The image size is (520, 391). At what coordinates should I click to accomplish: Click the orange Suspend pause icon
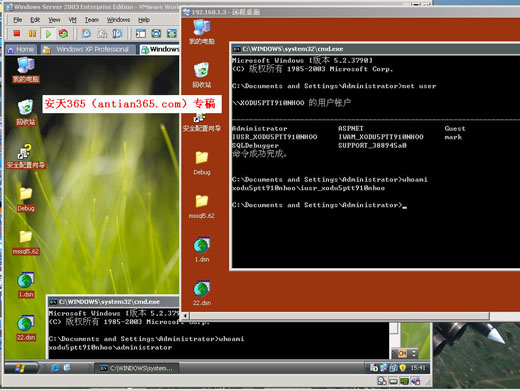click(32, 33)
